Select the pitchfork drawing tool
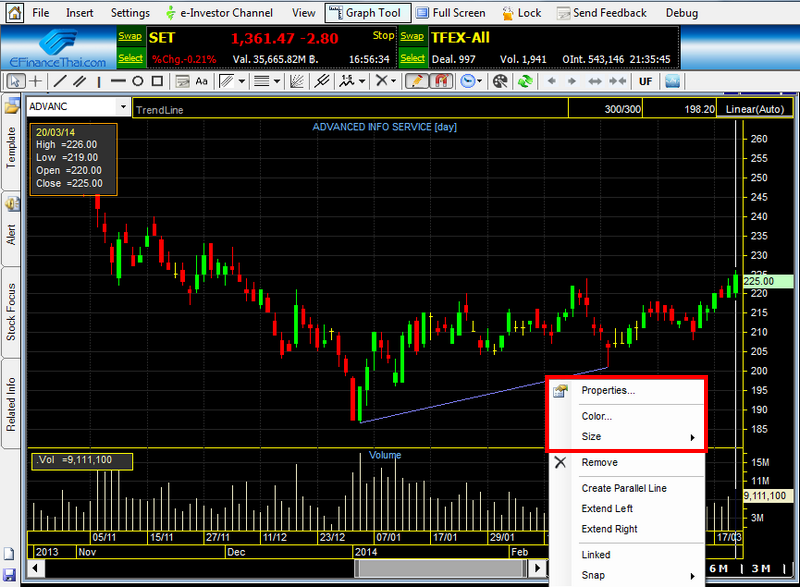The width and height of the screenshot is (800, 587). tap(321, 81)
